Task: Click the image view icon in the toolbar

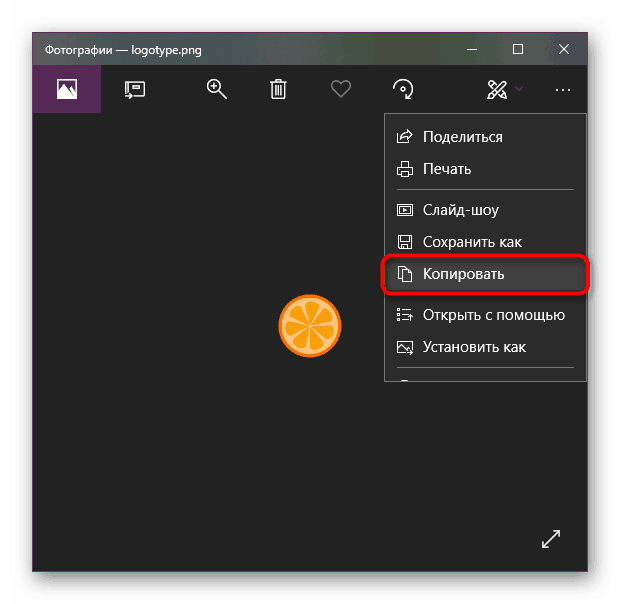Action: pos(67,90)
